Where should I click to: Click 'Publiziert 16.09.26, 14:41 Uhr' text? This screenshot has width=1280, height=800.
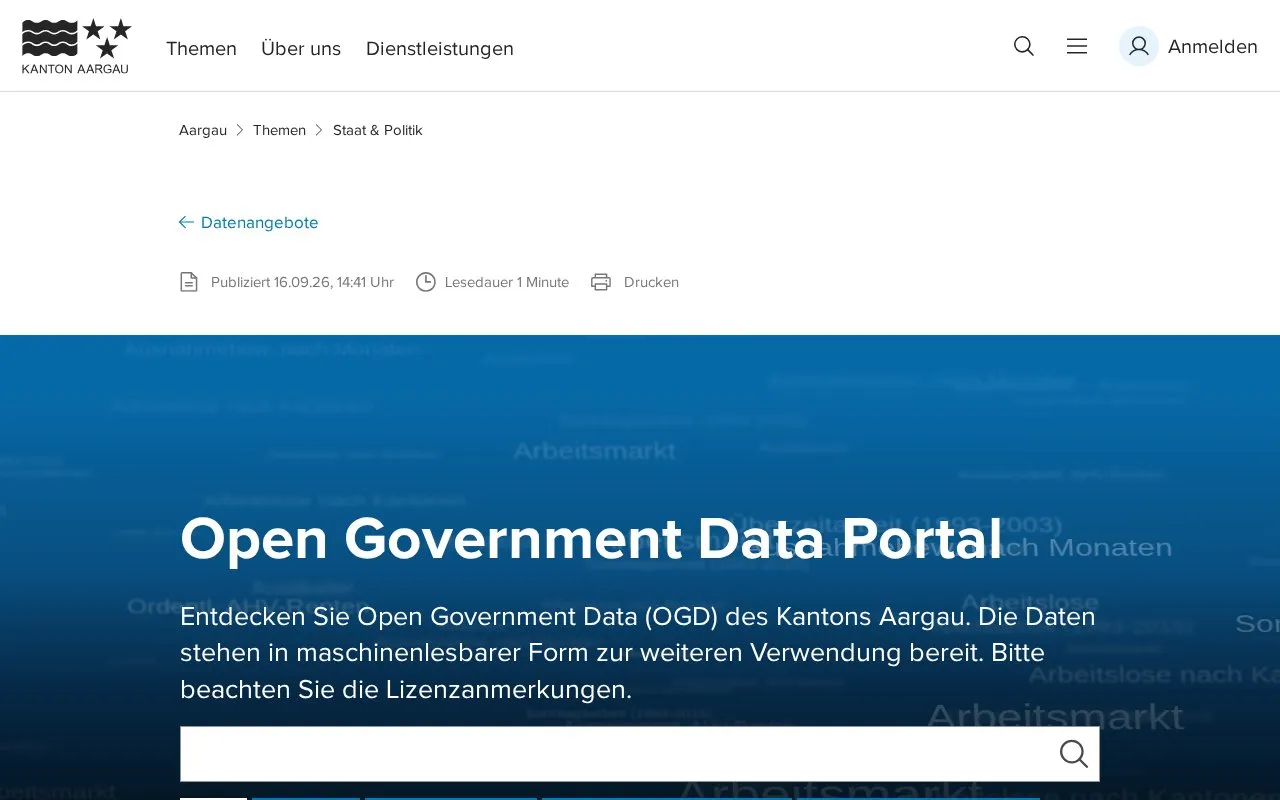click(302, 282)
